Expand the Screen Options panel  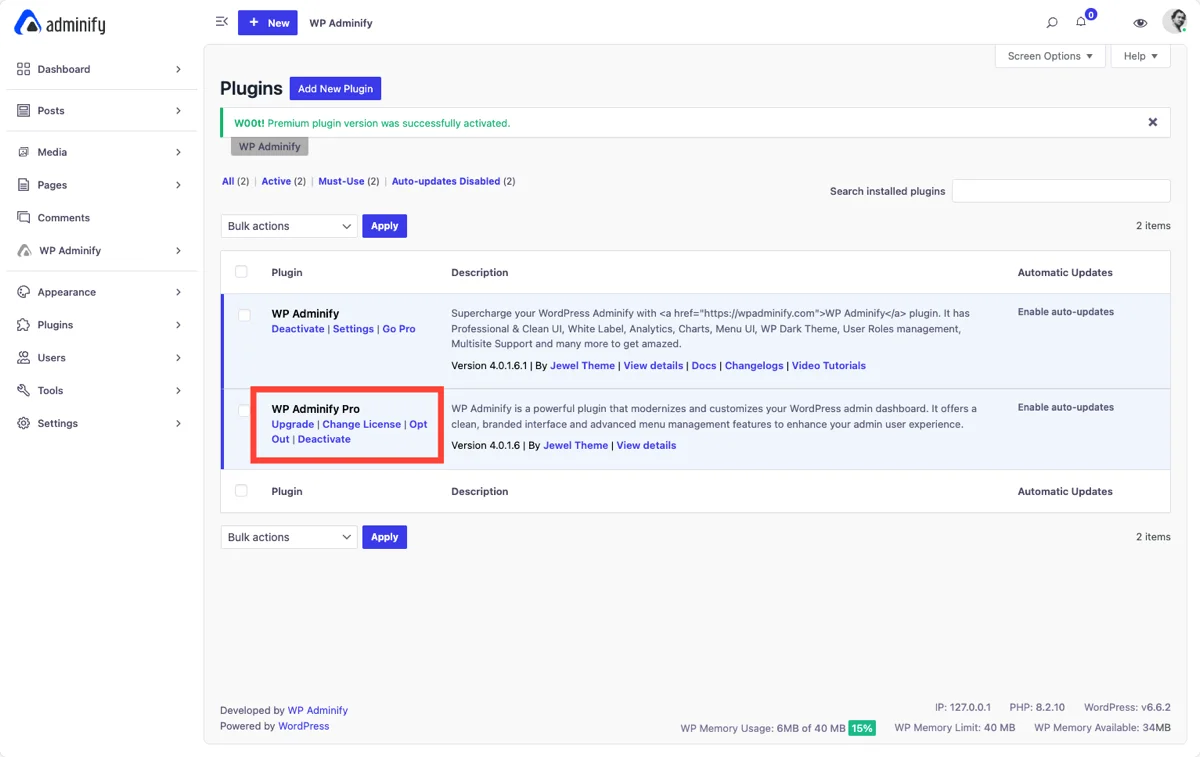(x=1049, y=56)
